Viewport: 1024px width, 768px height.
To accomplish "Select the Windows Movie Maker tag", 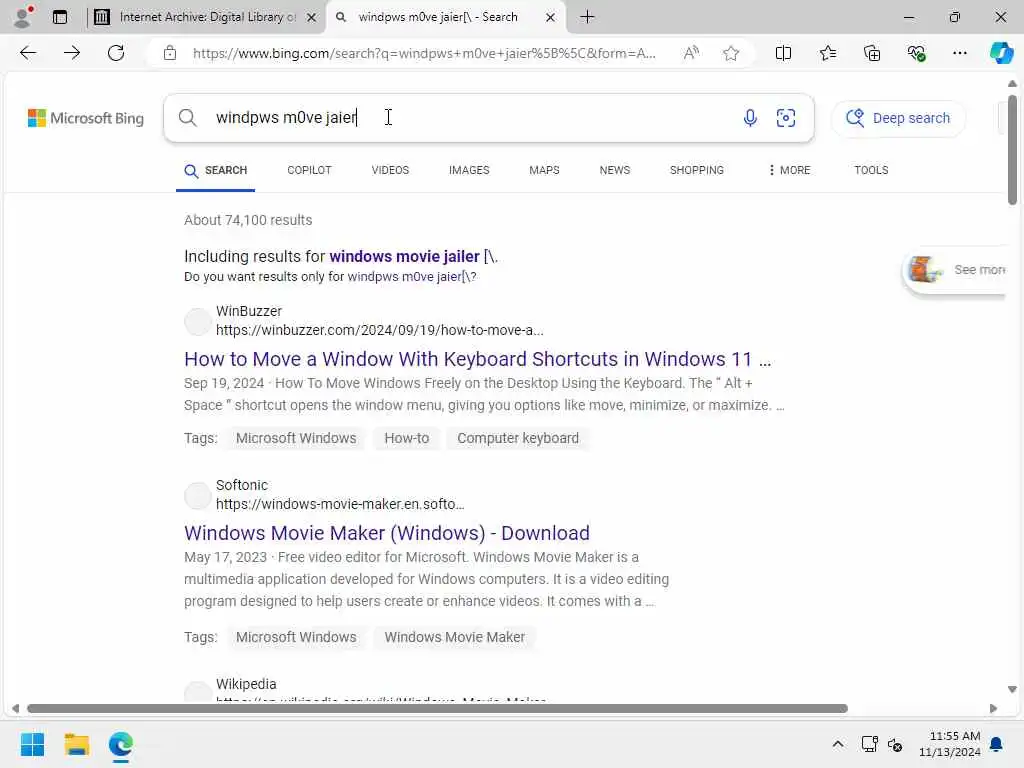I will 455,637.
